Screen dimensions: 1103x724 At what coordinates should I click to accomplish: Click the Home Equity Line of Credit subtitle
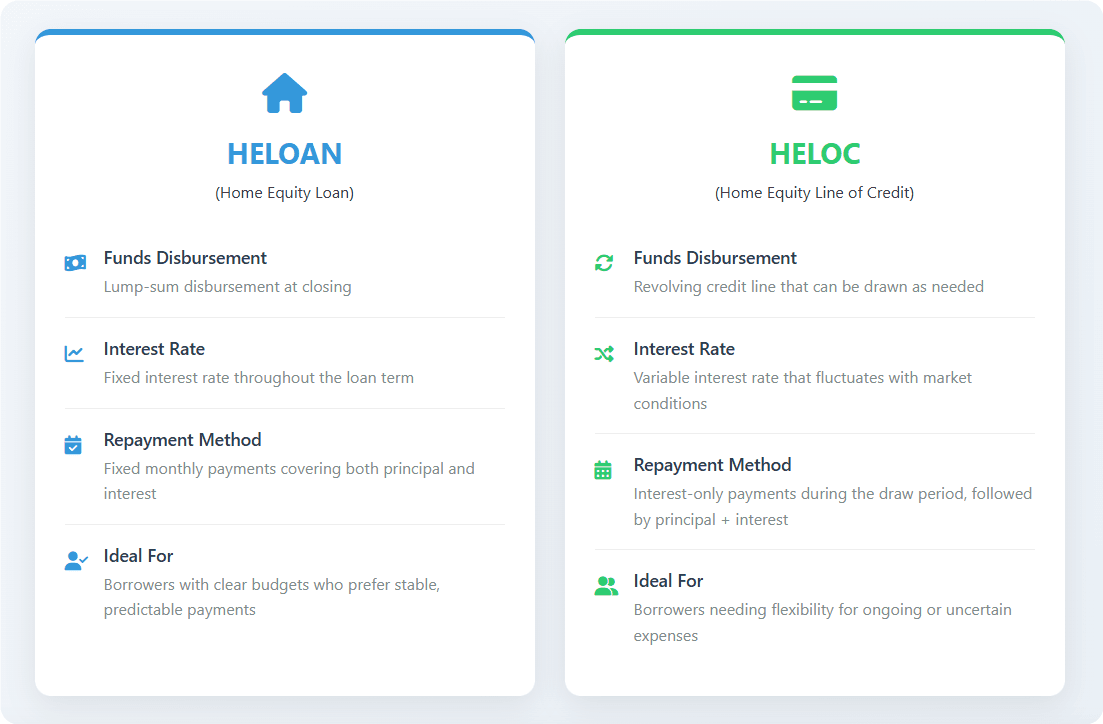(x=814, y=193)
